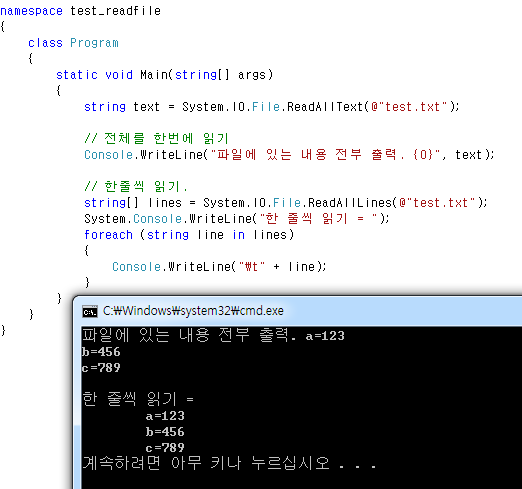Click the 'void' keyword
This screenshot has height=489, width=522.
(x=119, y=75)
